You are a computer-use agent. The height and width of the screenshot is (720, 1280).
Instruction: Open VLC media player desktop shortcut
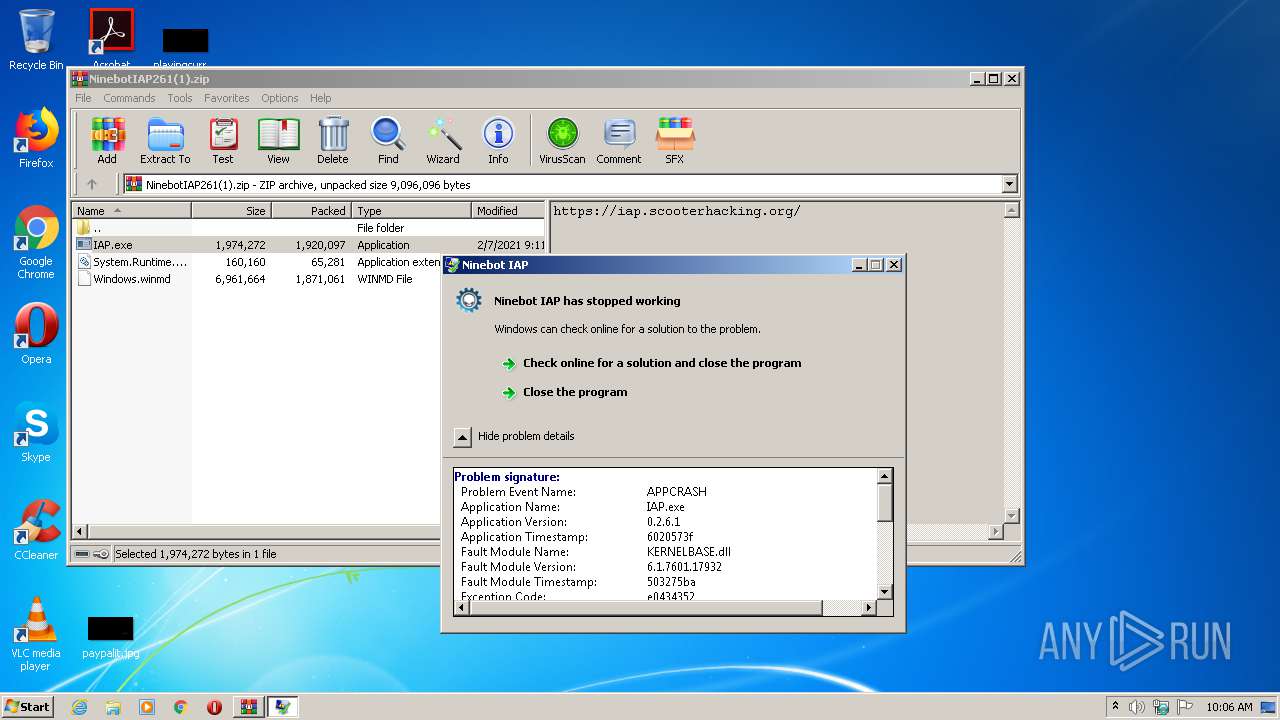click(x=36, y=634)
